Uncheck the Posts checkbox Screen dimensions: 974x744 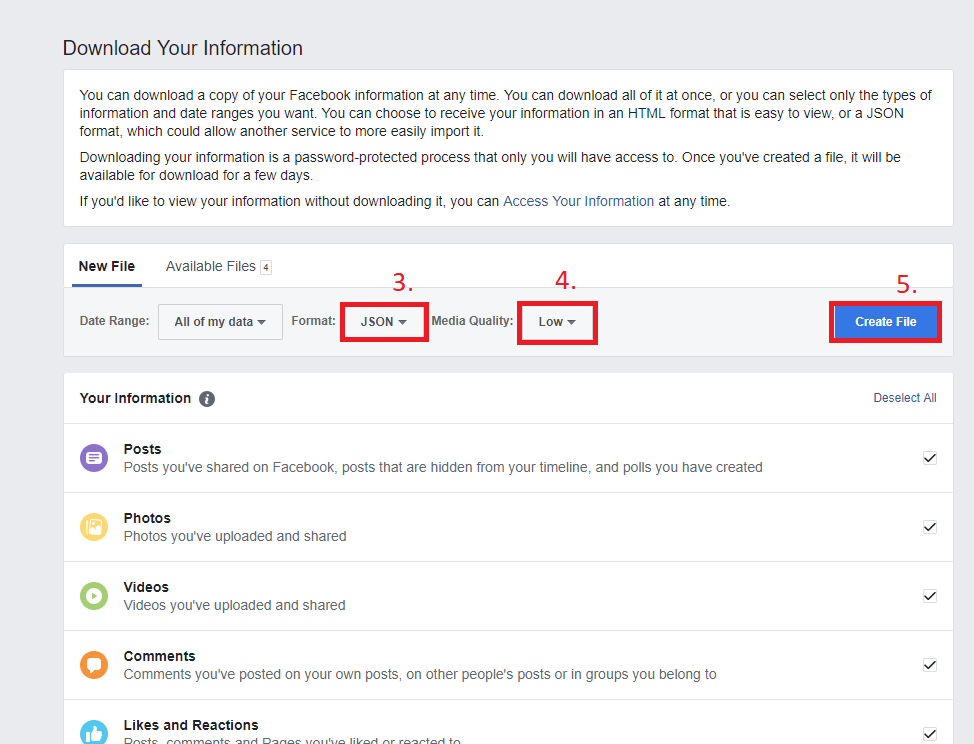[x=929, y=458]
